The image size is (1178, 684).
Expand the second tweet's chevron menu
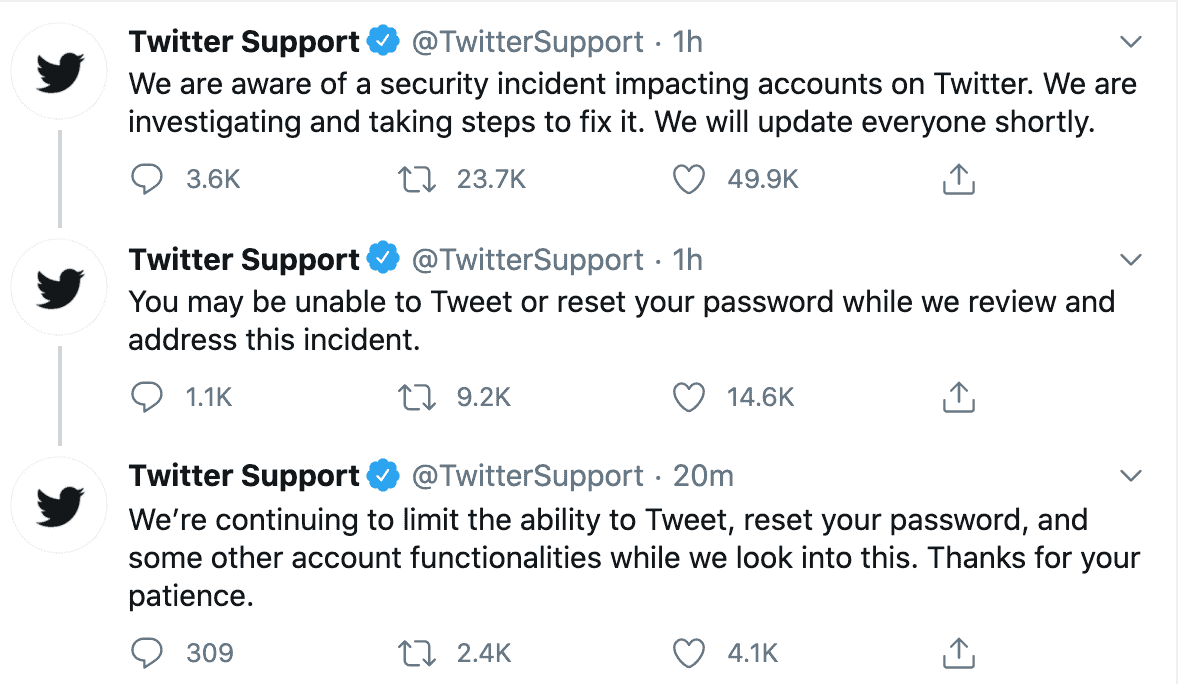[x=1131, y=260]
